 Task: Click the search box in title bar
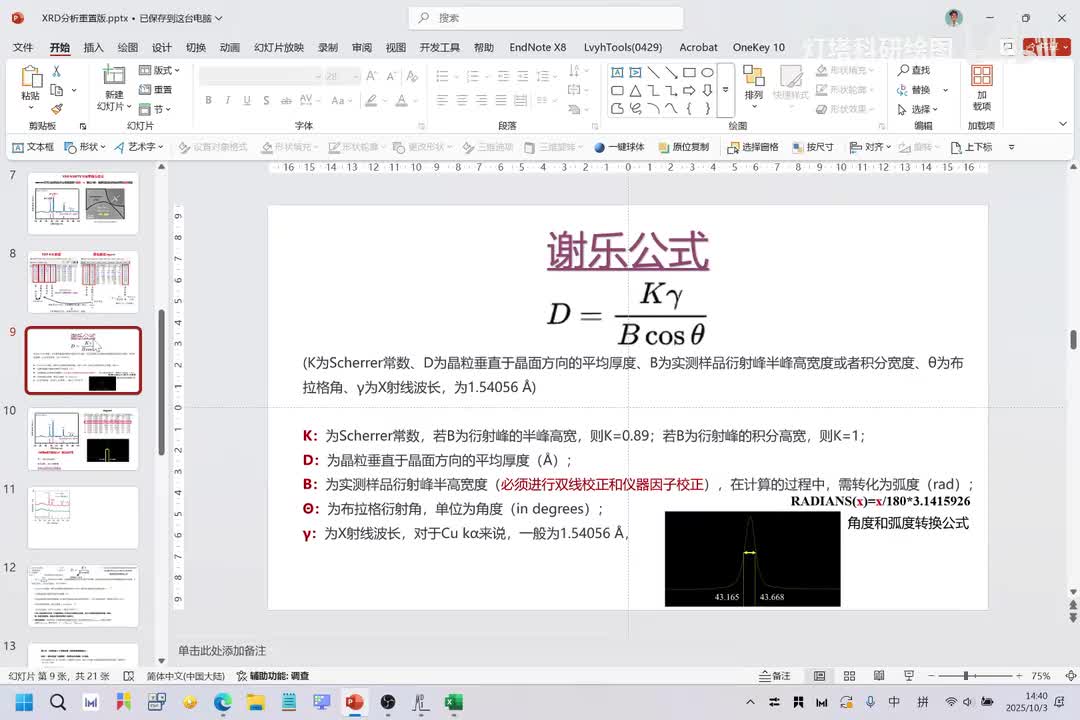[x=546, y=18]
